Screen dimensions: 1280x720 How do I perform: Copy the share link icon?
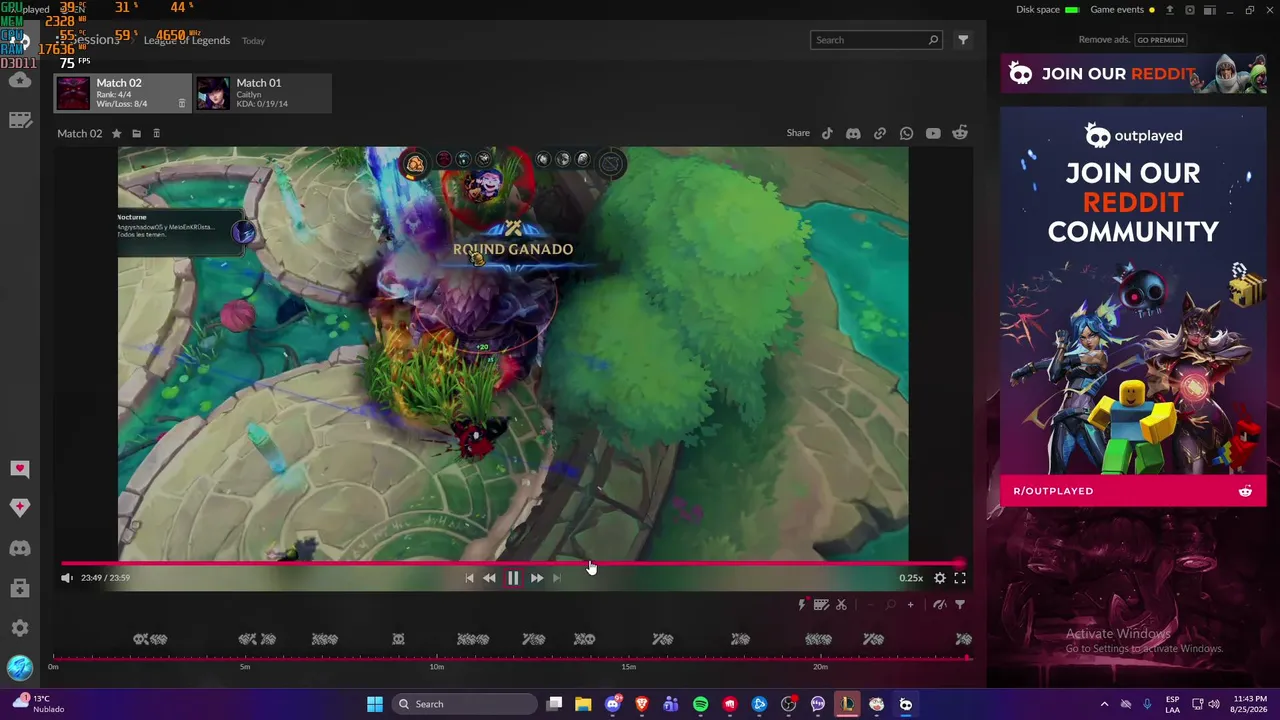[880, 133]
